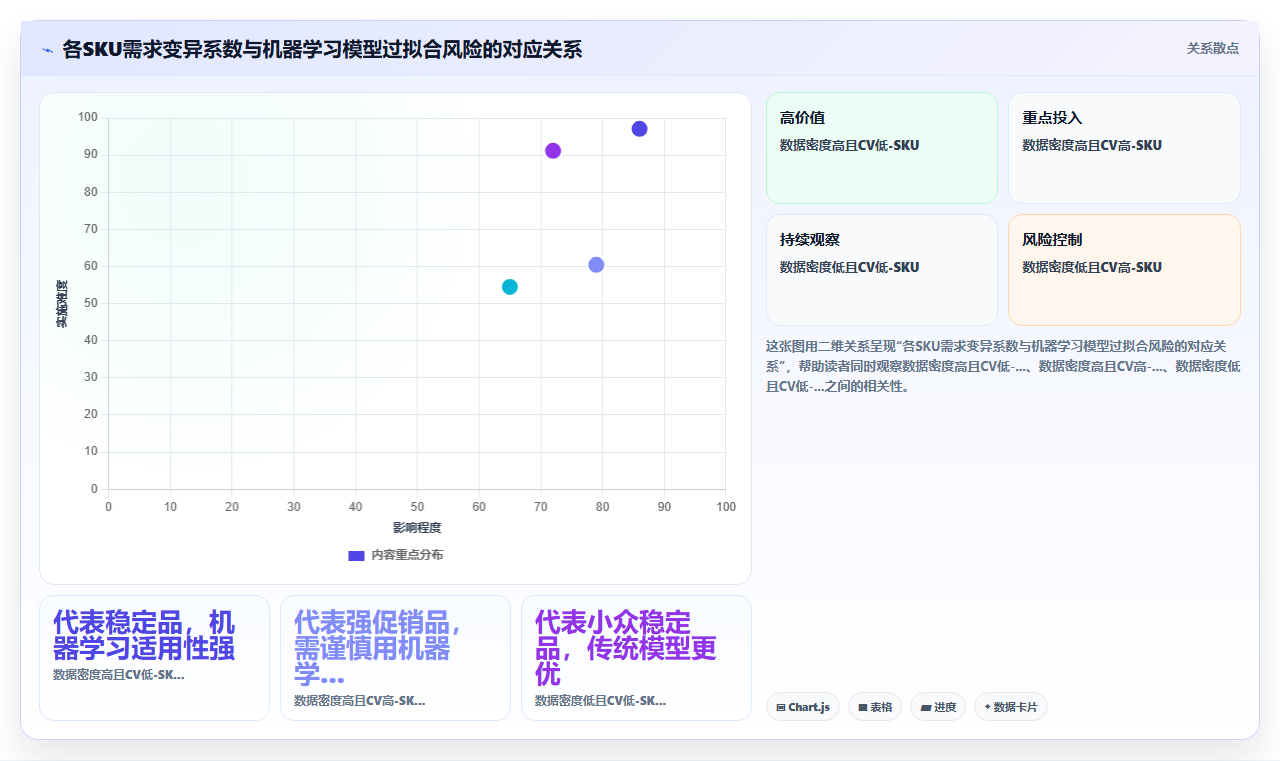
Task: Click the 进度 tag icon
Action: [x=926, y=707]
